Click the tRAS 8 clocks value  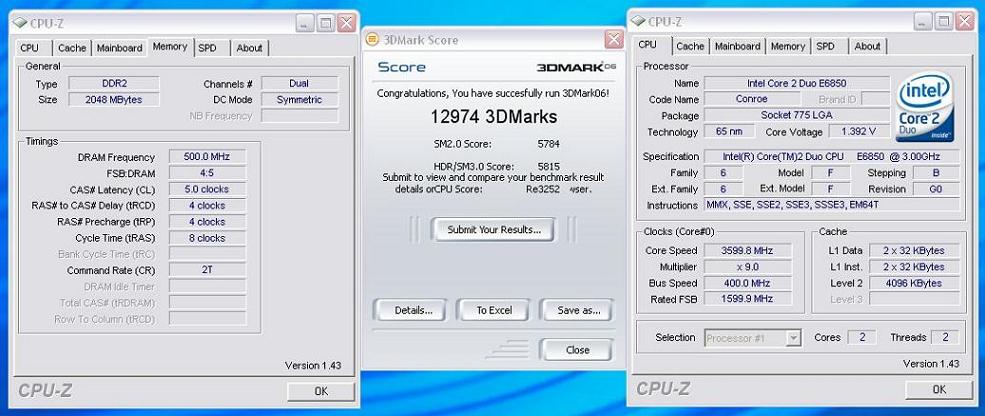(x=207, y=238)
